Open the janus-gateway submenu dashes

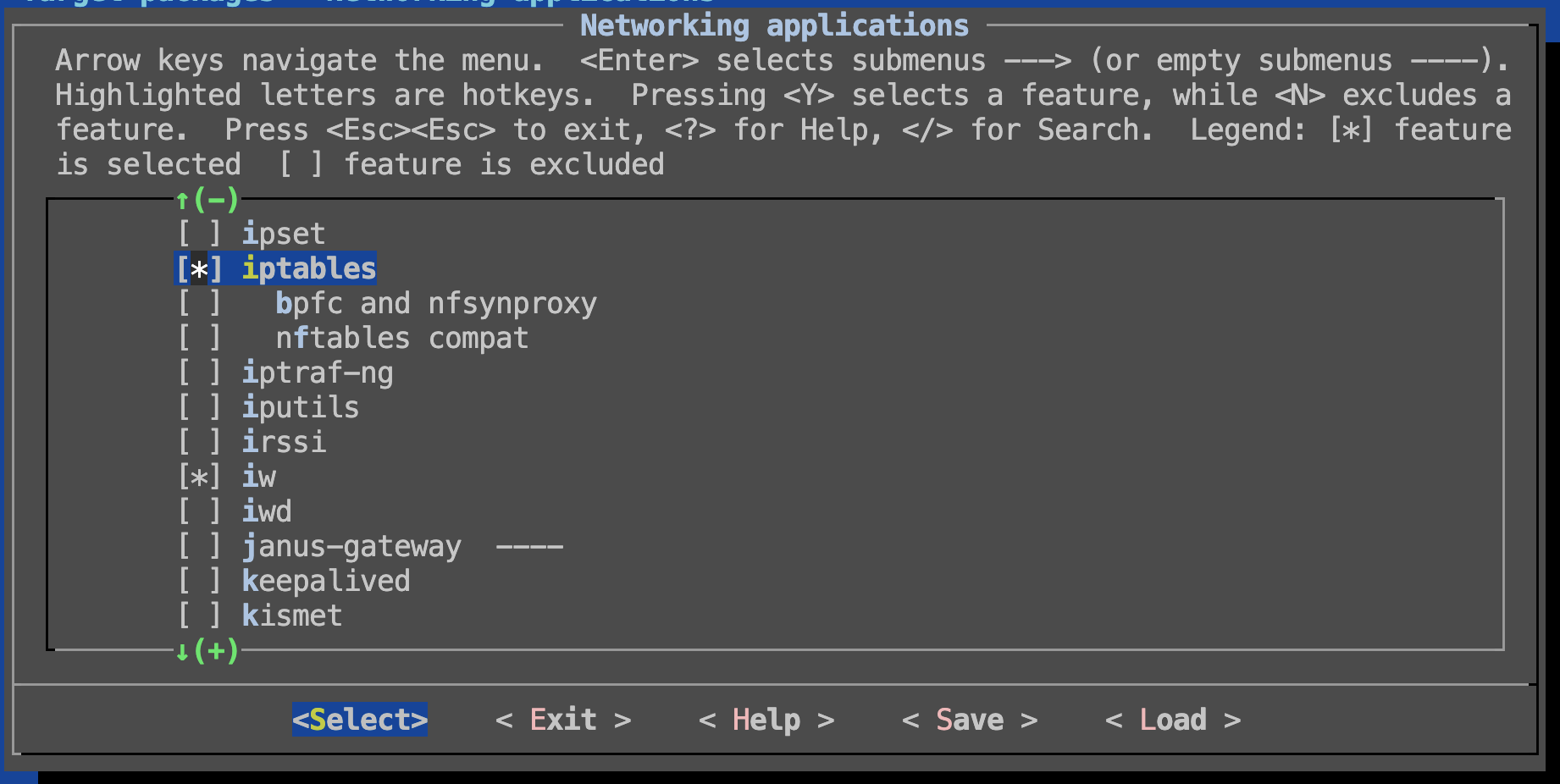529,547
